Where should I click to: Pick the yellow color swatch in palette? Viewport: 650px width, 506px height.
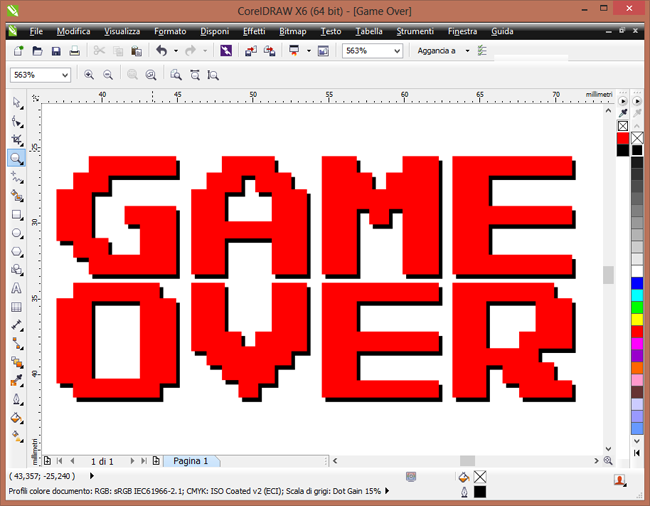[637, 319]
